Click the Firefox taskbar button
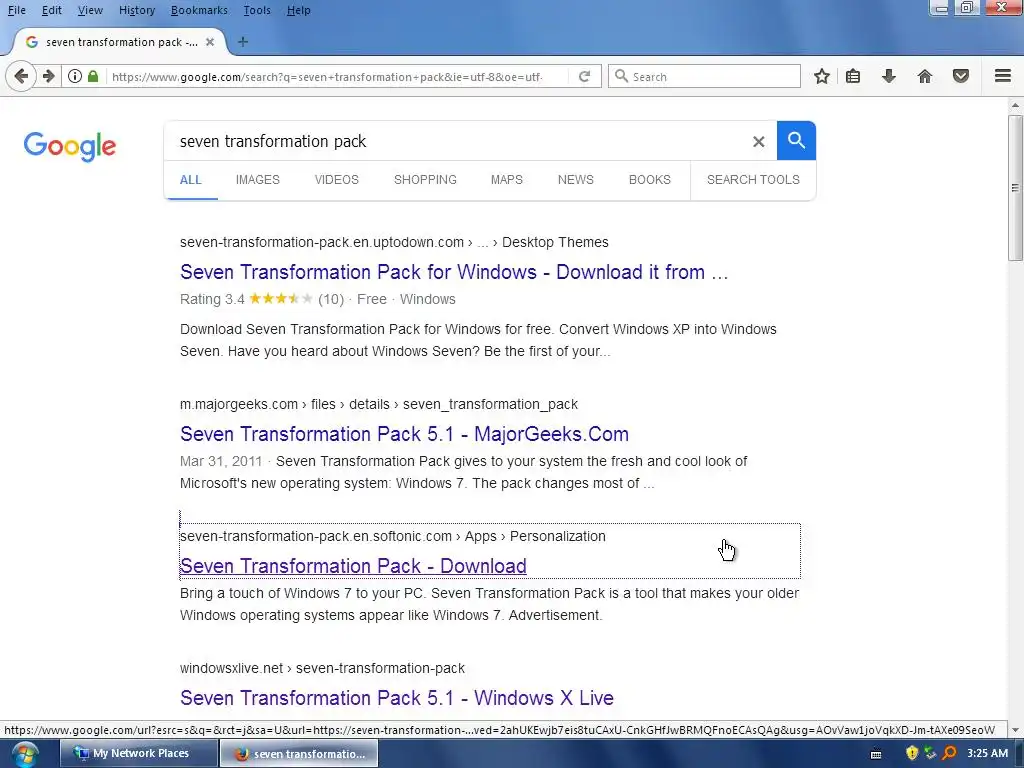 click(298, 754)
